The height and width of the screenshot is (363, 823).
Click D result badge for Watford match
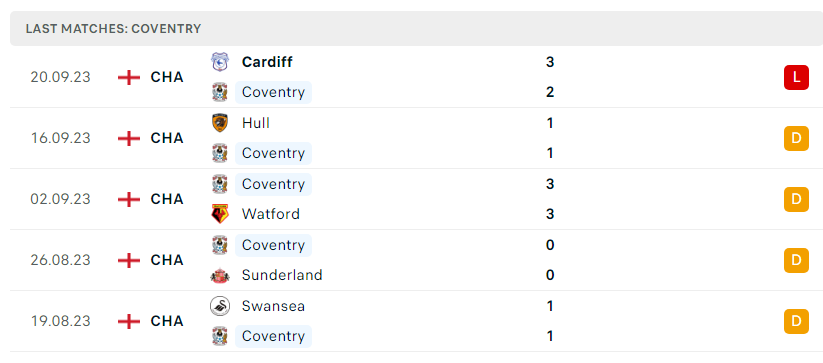coord(796,199)
